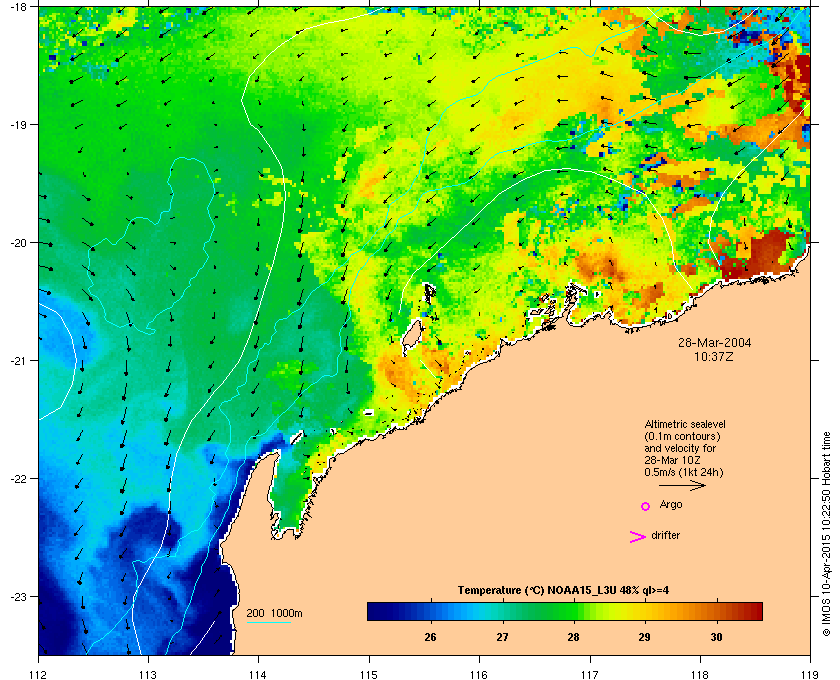
Task: Click the longitude axis label 113
Action: click(148, 674)
